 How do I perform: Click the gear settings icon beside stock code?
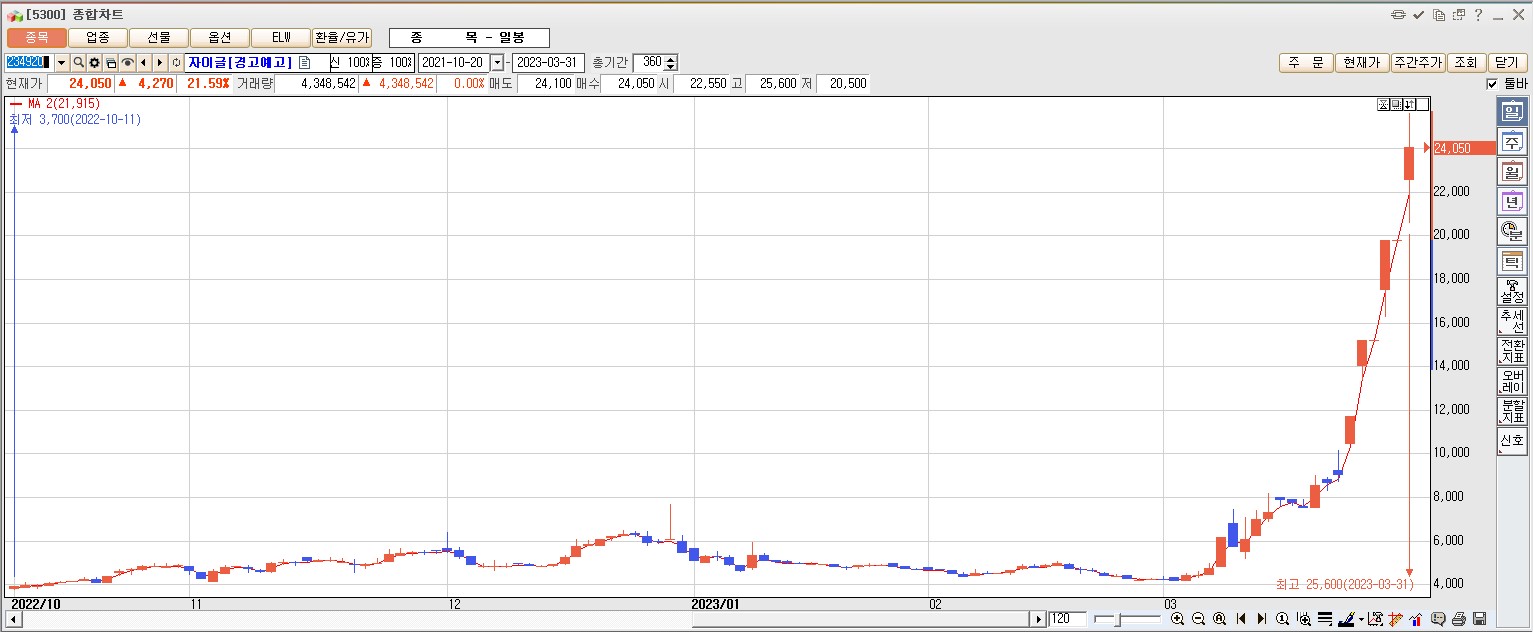click(x=95, y=63)
